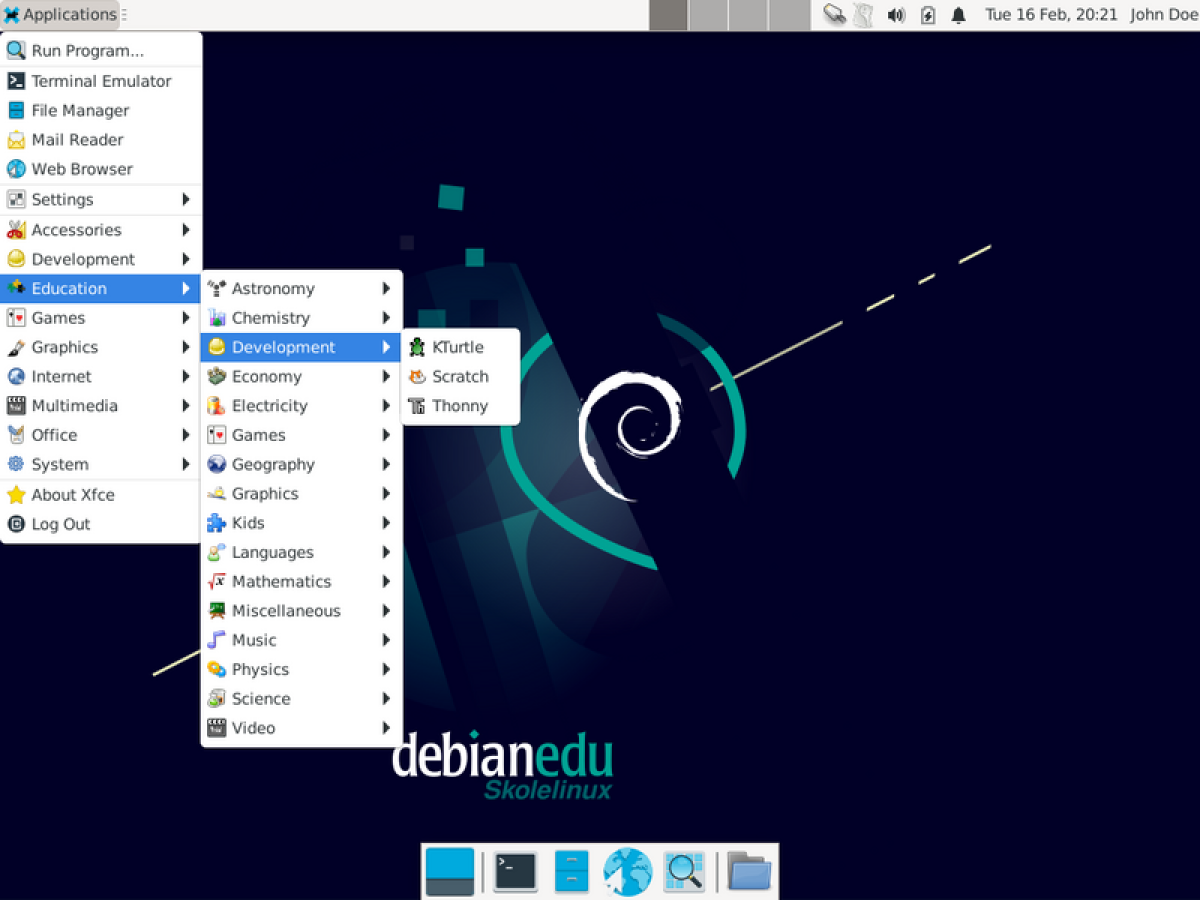Open Education Graphics category
Viewport: 1200px width, 900px height.
[302, 494]
